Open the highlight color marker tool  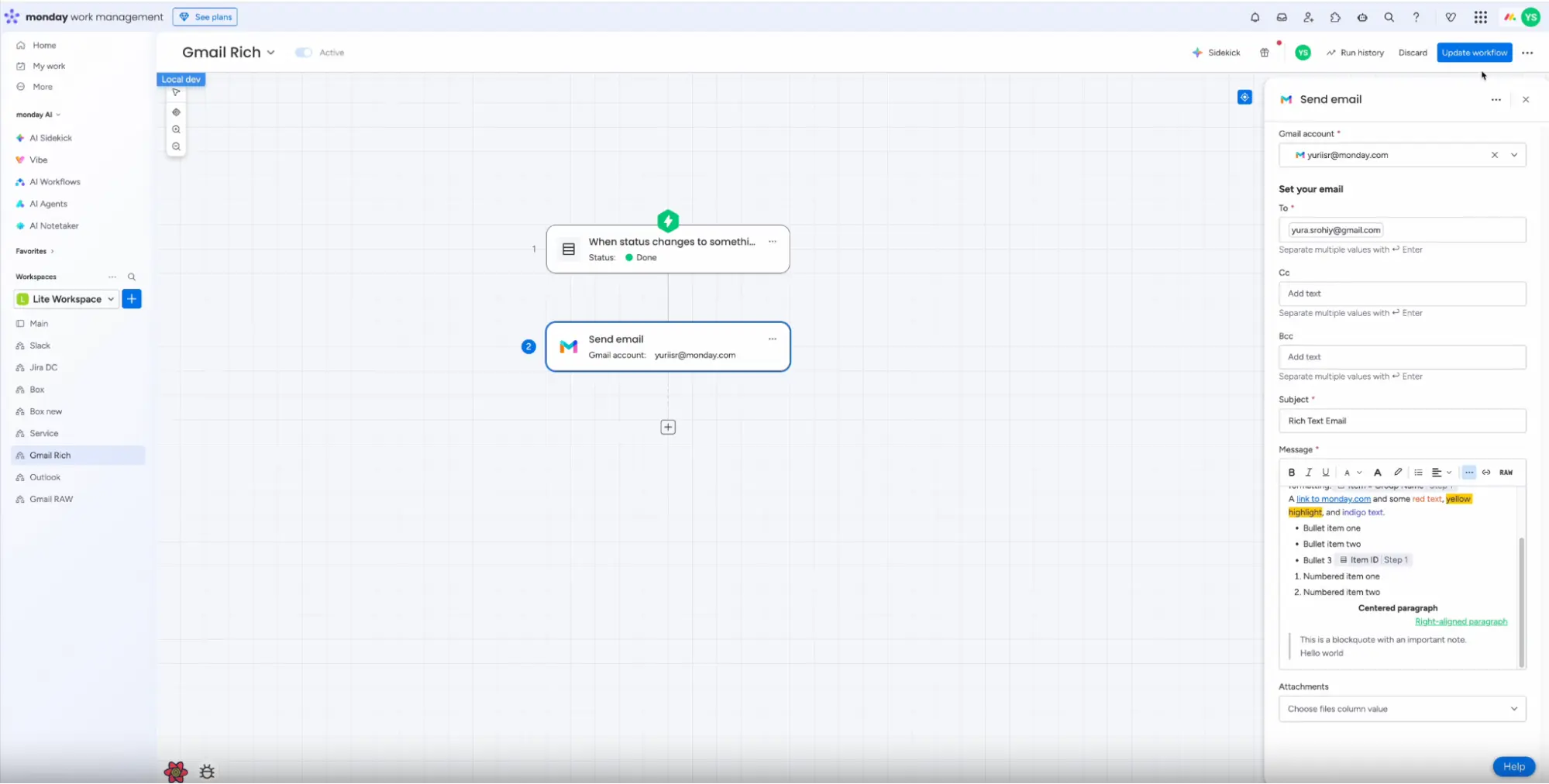1398,473
